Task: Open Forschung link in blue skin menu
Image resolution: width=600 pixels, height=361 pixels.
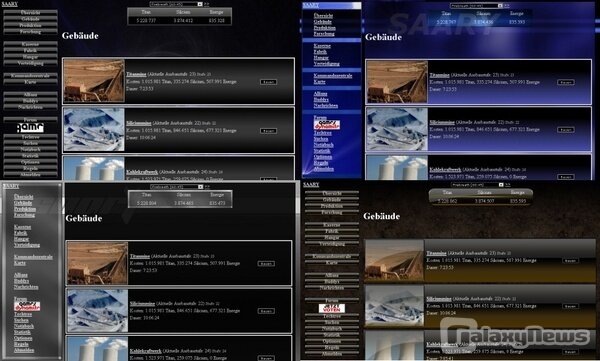Action: click(x=324, y=34)
